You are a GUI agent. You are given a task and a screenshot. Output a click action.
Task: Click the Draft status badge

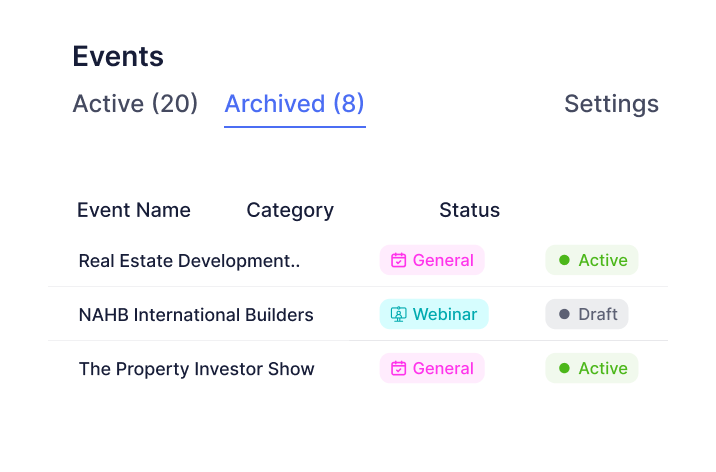(x=587, y=315)
